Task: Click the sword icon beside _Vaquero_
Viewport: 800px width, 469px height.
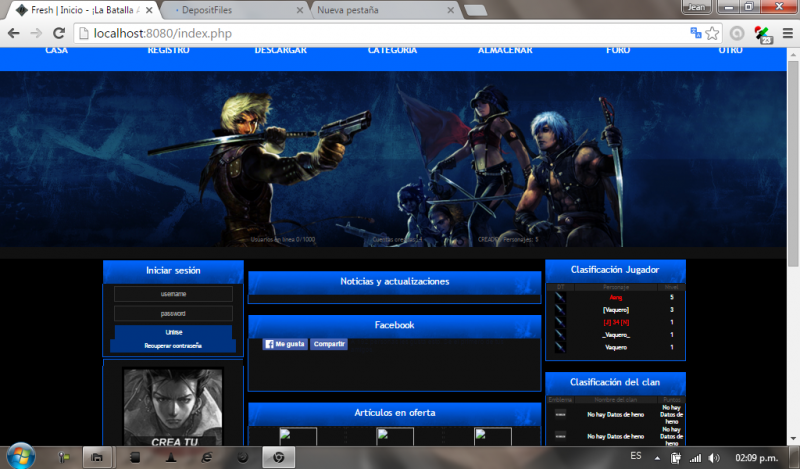Action: [560, 335]
